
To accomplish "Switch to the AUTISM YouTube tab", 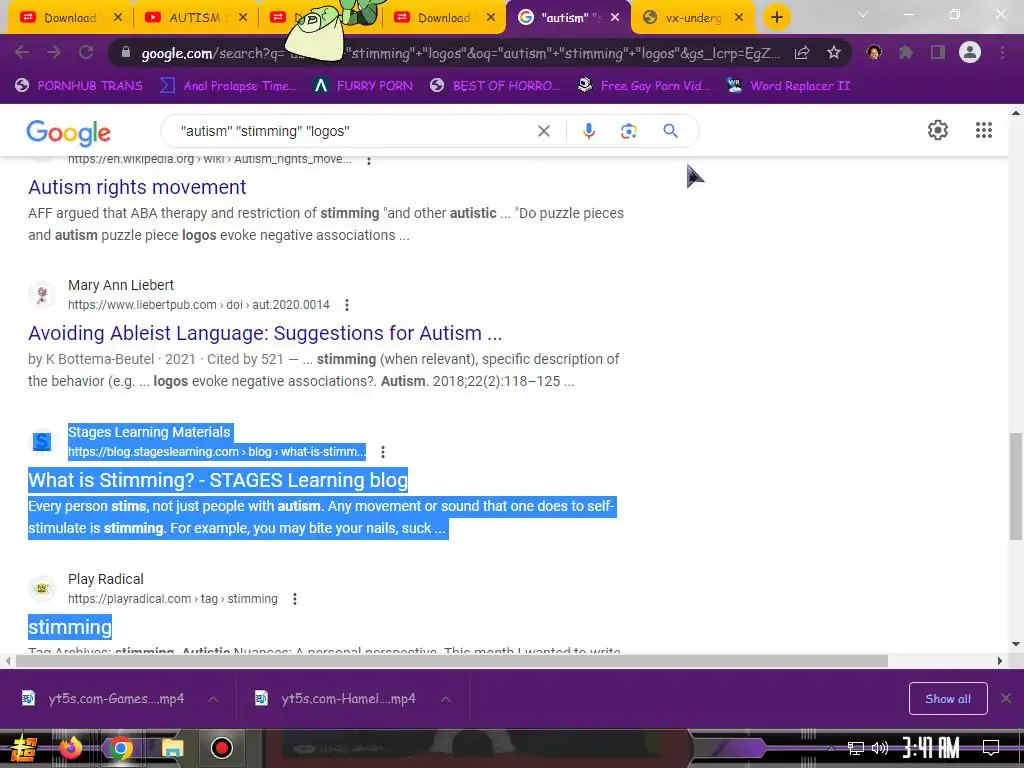I will click(195, 18).
